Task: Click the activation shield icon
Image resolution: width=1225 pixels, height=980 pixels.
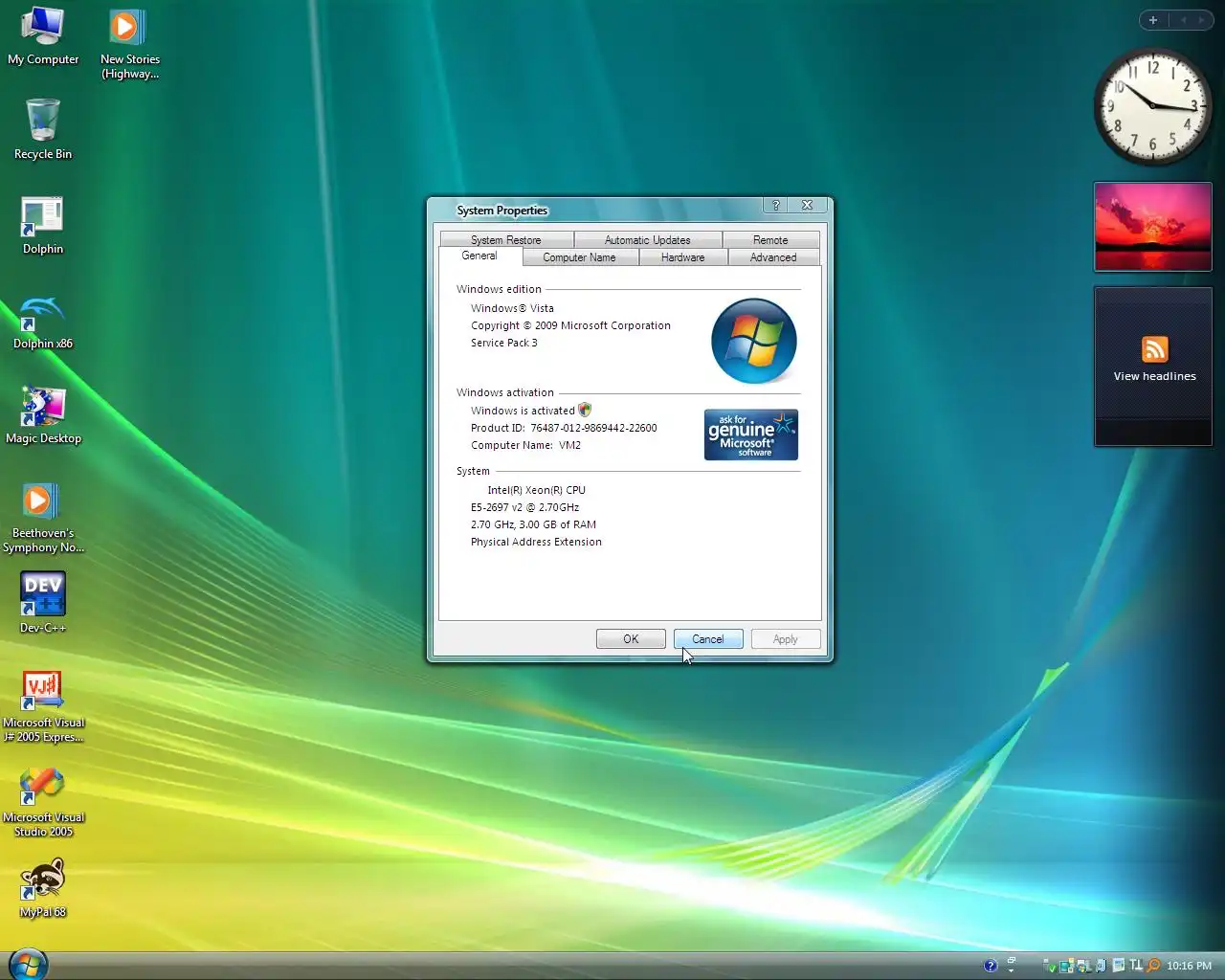Action: 585,410
